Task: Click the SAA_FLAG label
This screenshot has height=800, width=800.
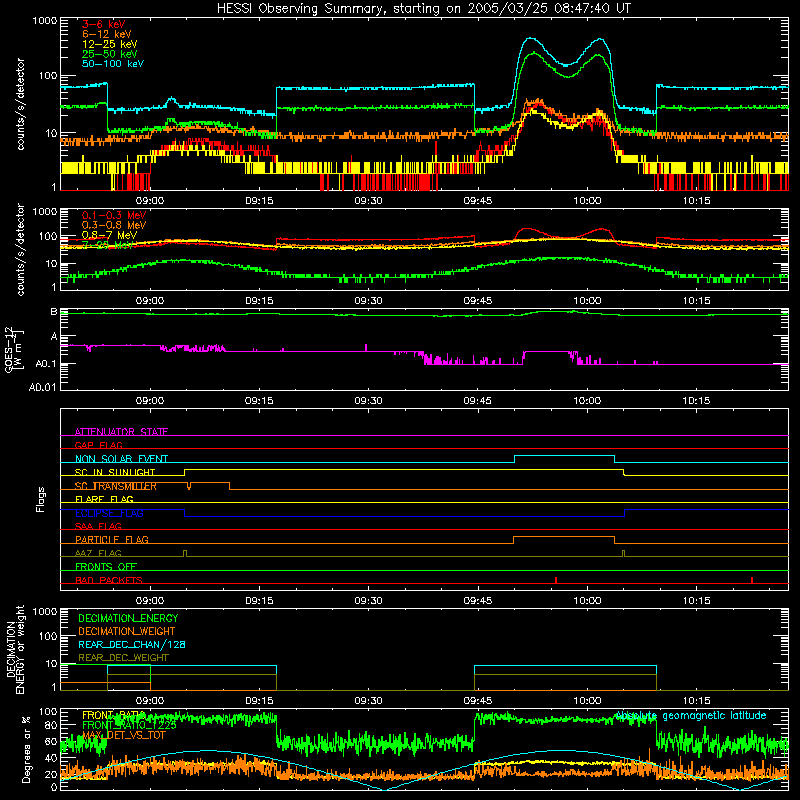Action: pyautogui.click(x=98, y=526)
